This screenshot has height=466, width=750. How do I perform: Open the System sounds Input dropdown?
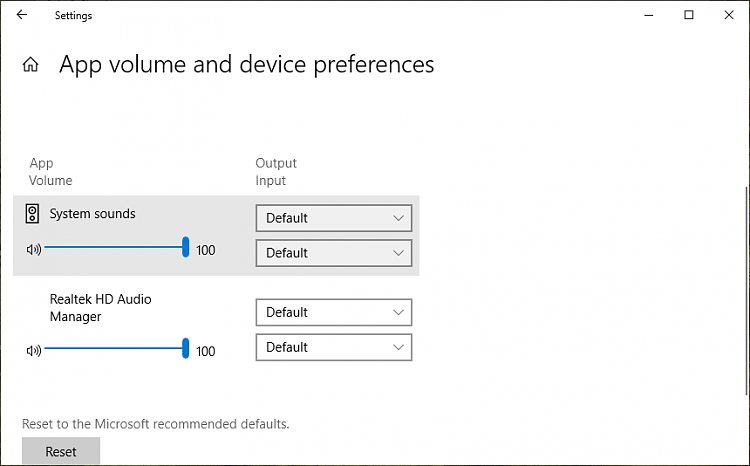(x=334, y=253)
